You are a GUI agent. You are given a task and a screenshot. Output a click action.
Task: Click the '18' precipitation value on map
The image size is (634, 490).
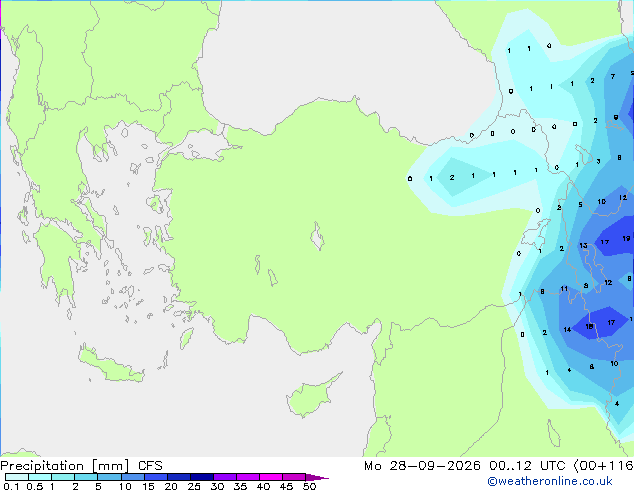(590, 326)
